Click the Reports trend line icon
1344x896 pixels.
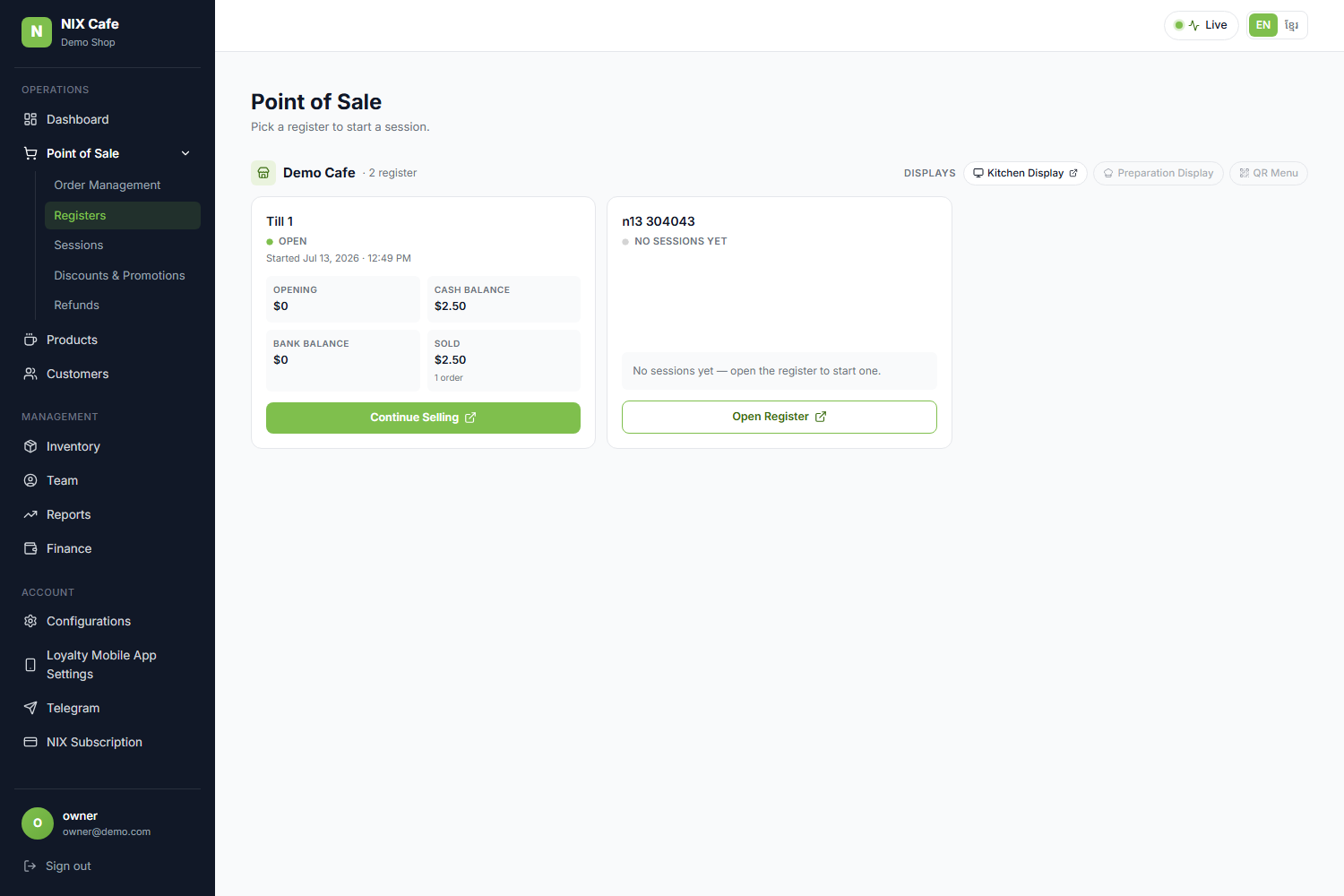[x=30, y=514]
